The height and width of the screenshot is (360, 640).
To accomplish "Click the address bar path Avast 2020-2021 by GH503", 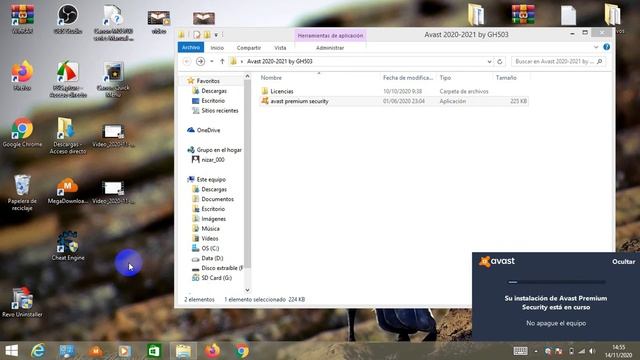I will pos(280,62).
